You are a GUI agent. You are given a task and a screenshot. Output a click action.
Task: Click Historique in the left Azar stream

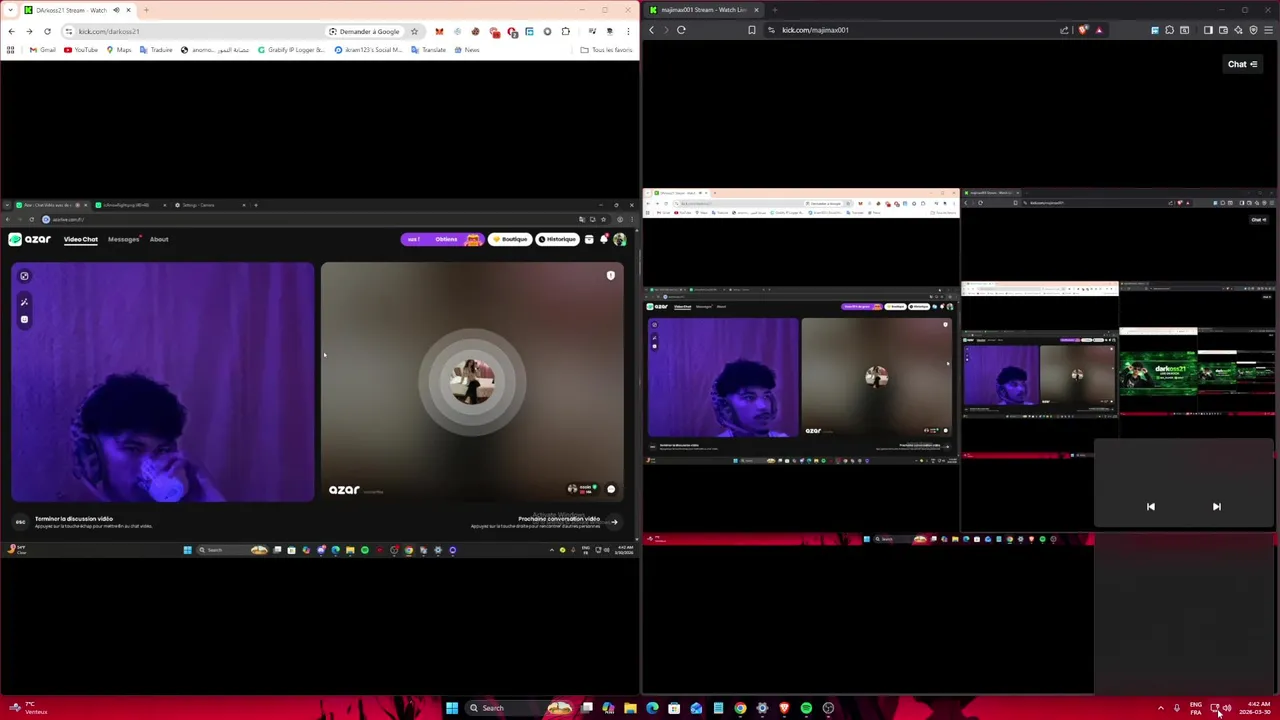(x=557, y=239)
